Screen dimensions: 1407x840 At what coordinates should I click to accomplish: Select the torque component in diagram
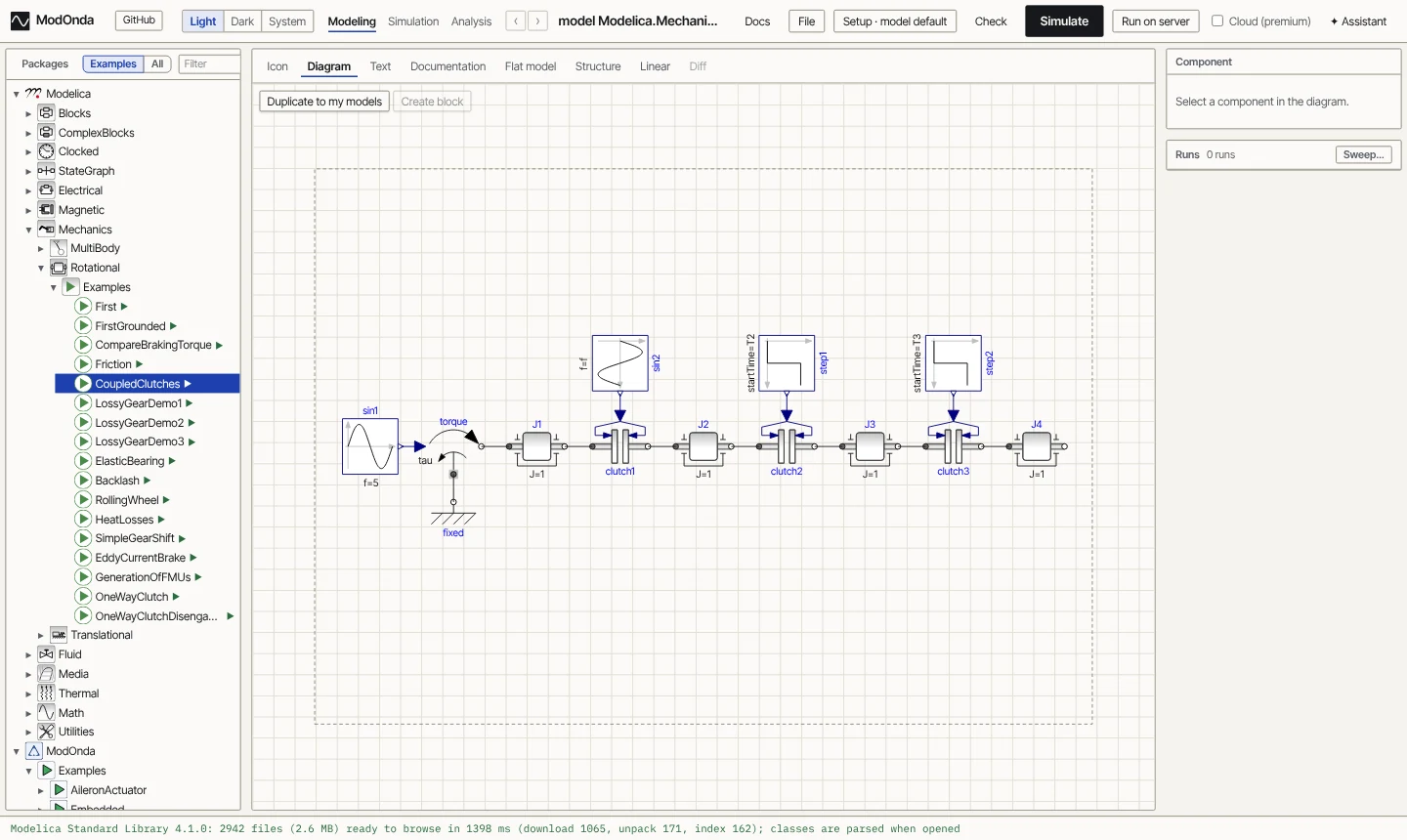tap(453, 446)
